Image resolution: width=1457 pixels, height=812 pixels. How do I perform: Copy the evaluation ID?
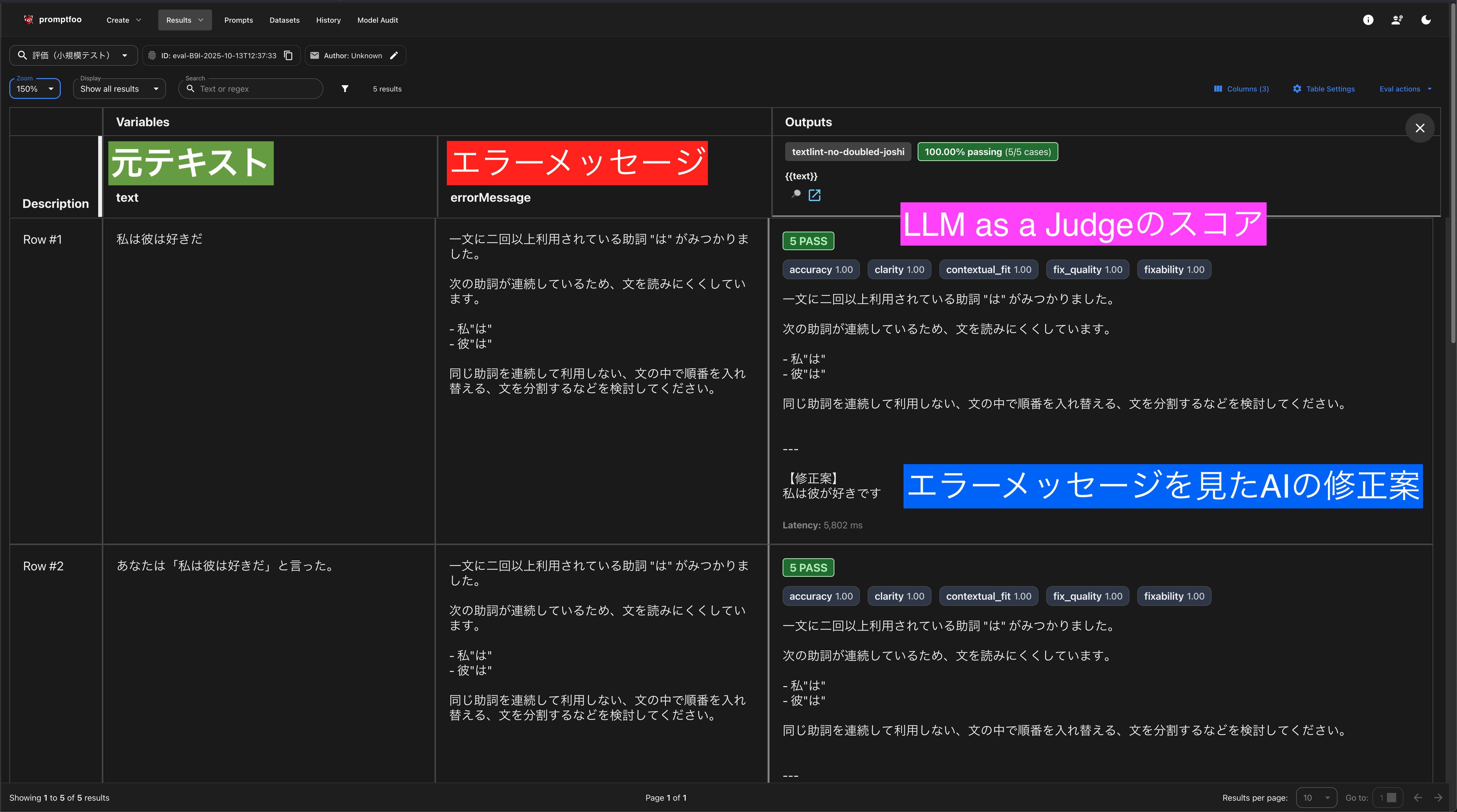point(288,55)
